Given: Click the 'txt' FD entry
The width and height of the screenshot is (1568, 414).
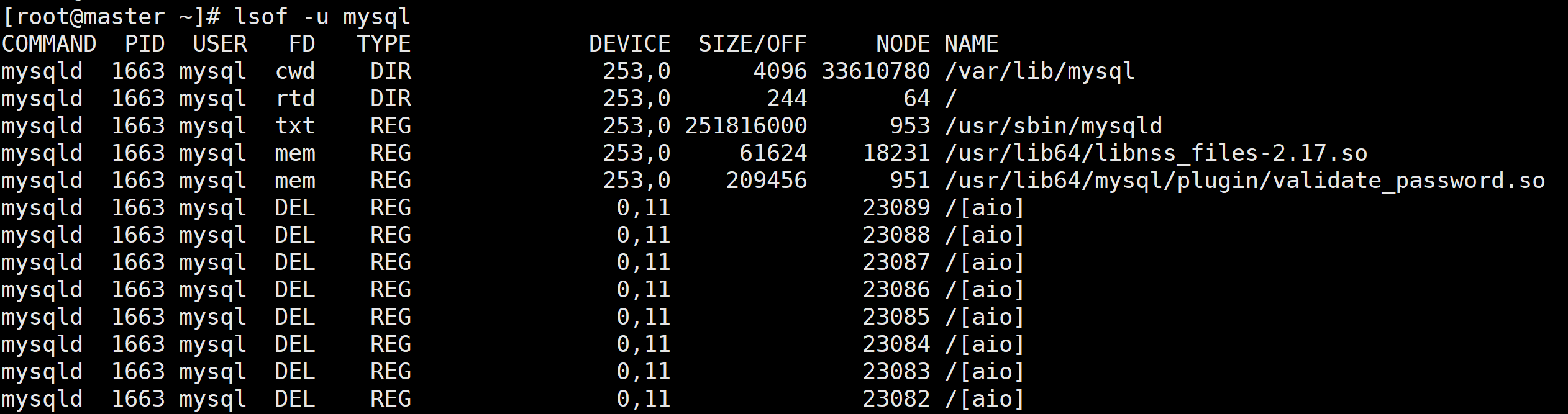Looking at the screenshot, I should click(x=295, y=126).
